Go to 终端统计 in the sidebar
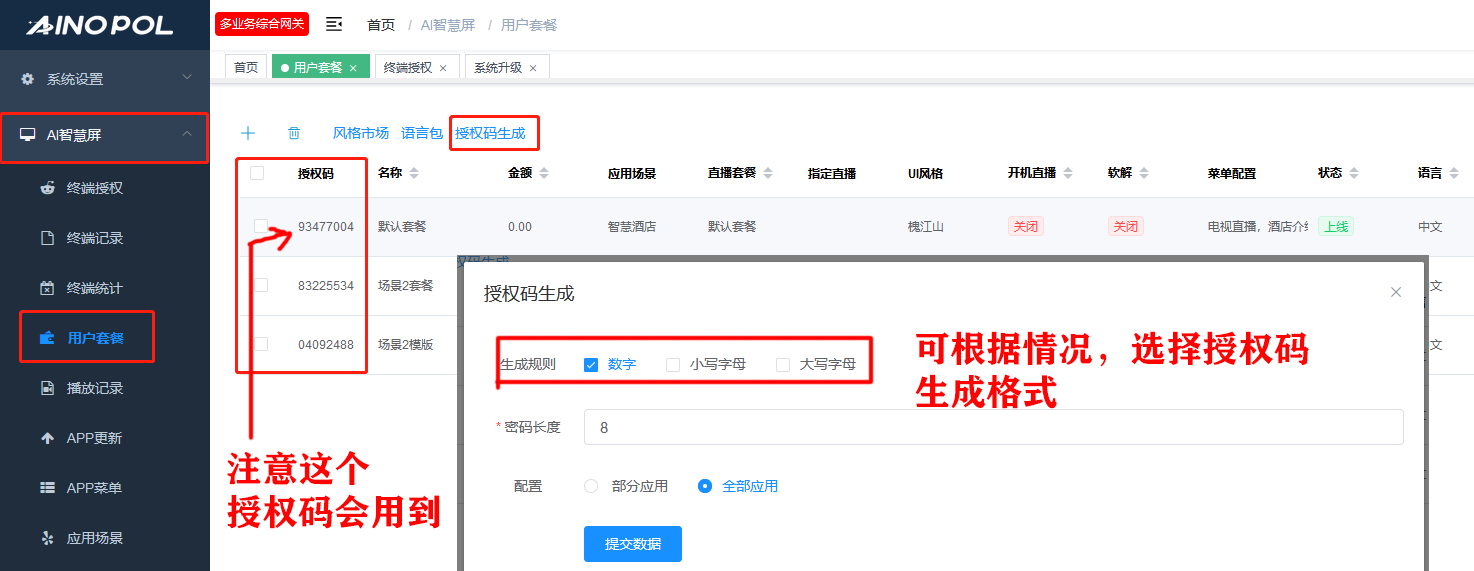1474x571 pixels. (95, 288)
